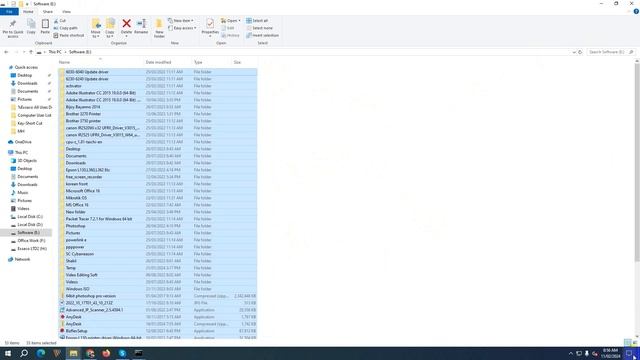Open the notification center icon
The image size is (640, 360).
[629, 353]
